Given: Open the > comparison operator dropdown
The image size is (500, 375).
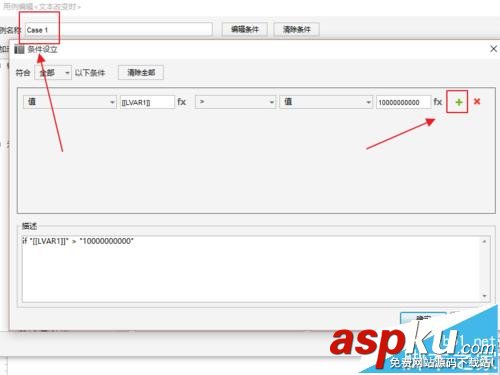Looking at the screenshot, I should pyautogui.click(x=235, y=102).
